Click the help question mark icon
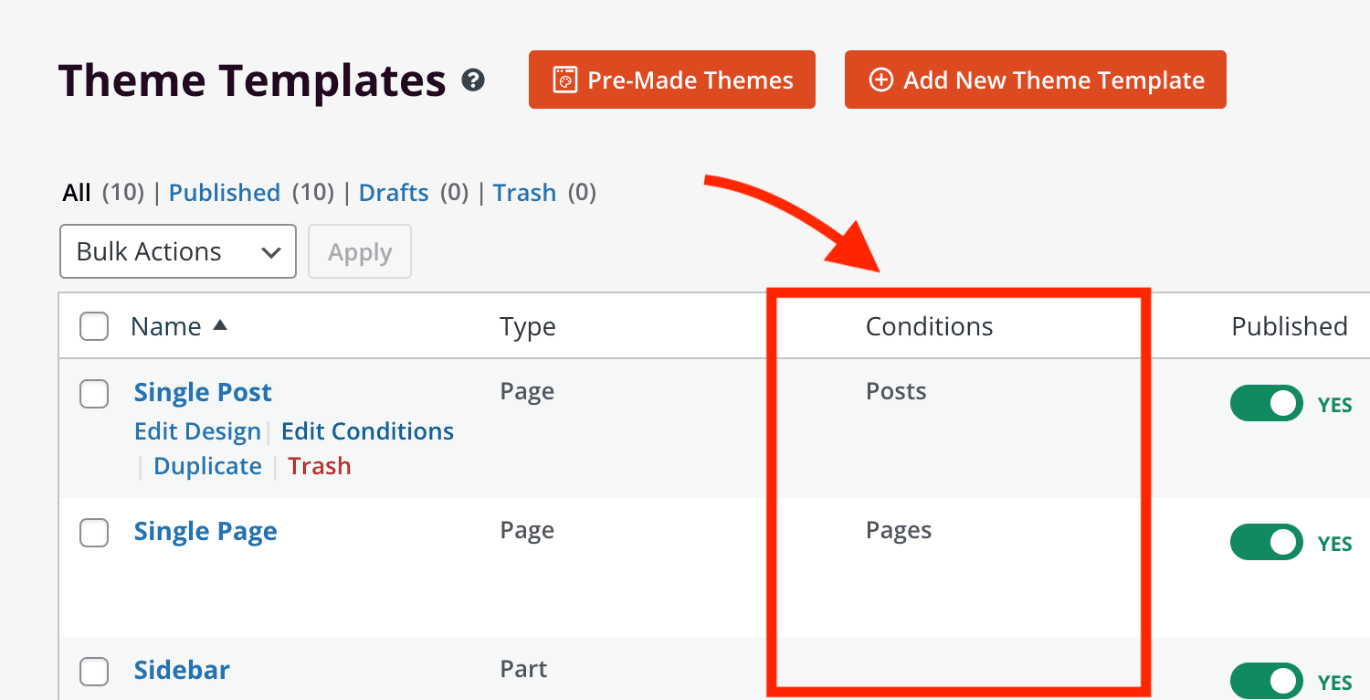Viewport: 1370px width, 700px height. [473, 81]
